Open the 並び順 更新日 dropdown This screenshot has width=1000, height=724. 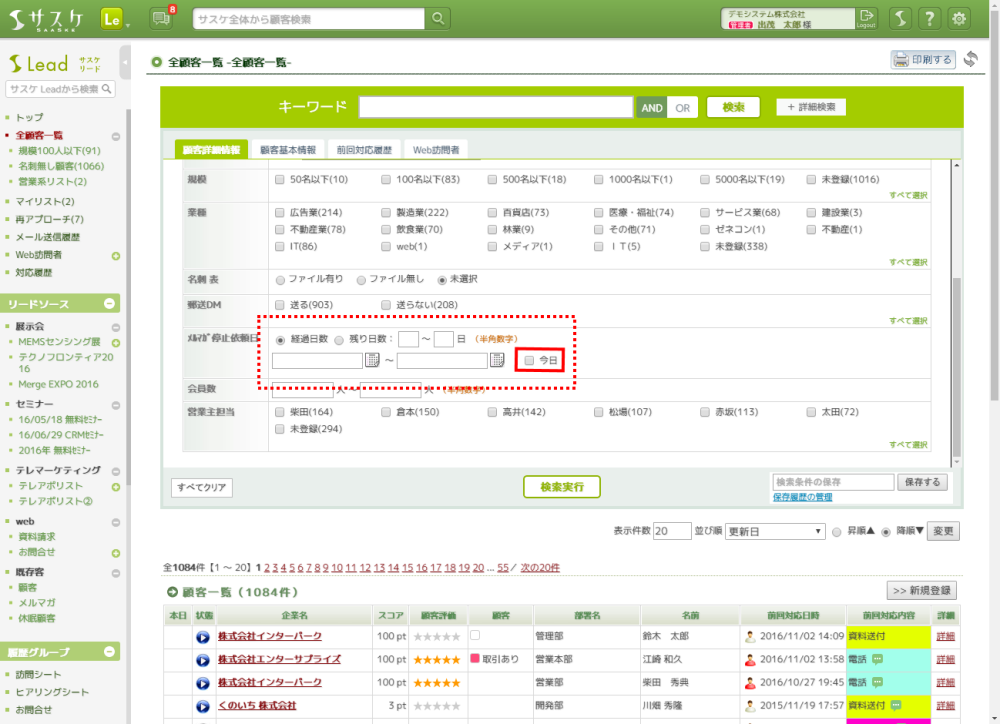pyautogui.click(x=775, y=531)
